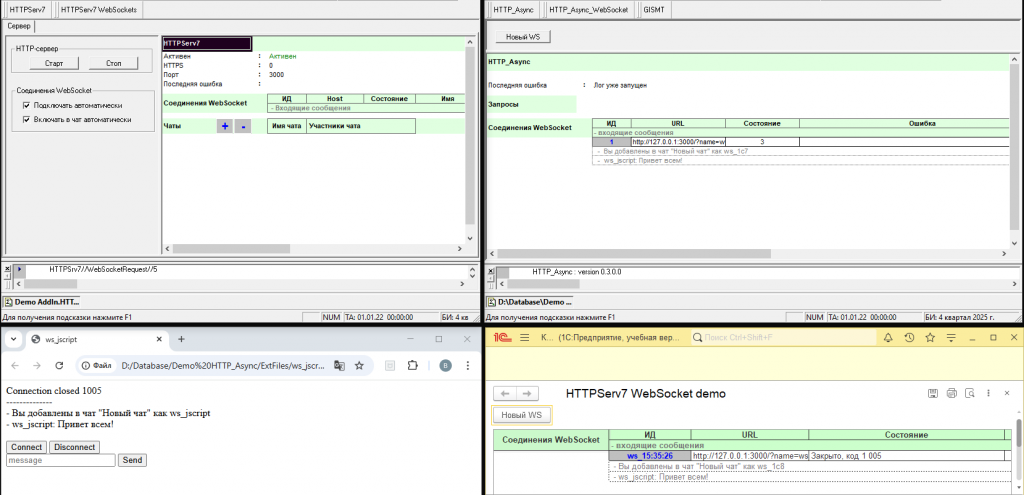Viewport: 1024px width, 495px height.
Task: Click 'D:\Database\Demo' window taskbar item
Action: point(530,302)
